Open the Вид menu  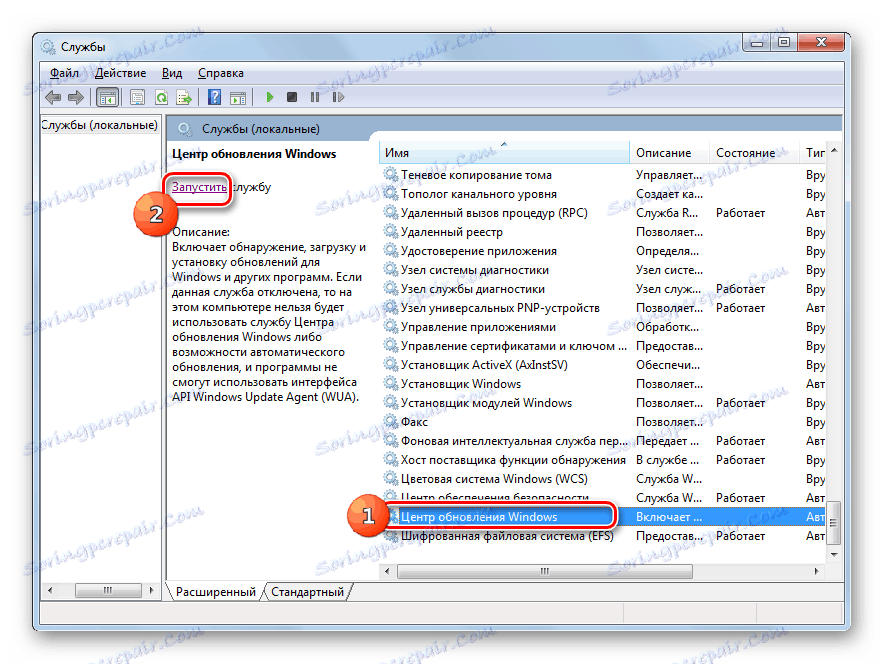(x=172, y=73)
